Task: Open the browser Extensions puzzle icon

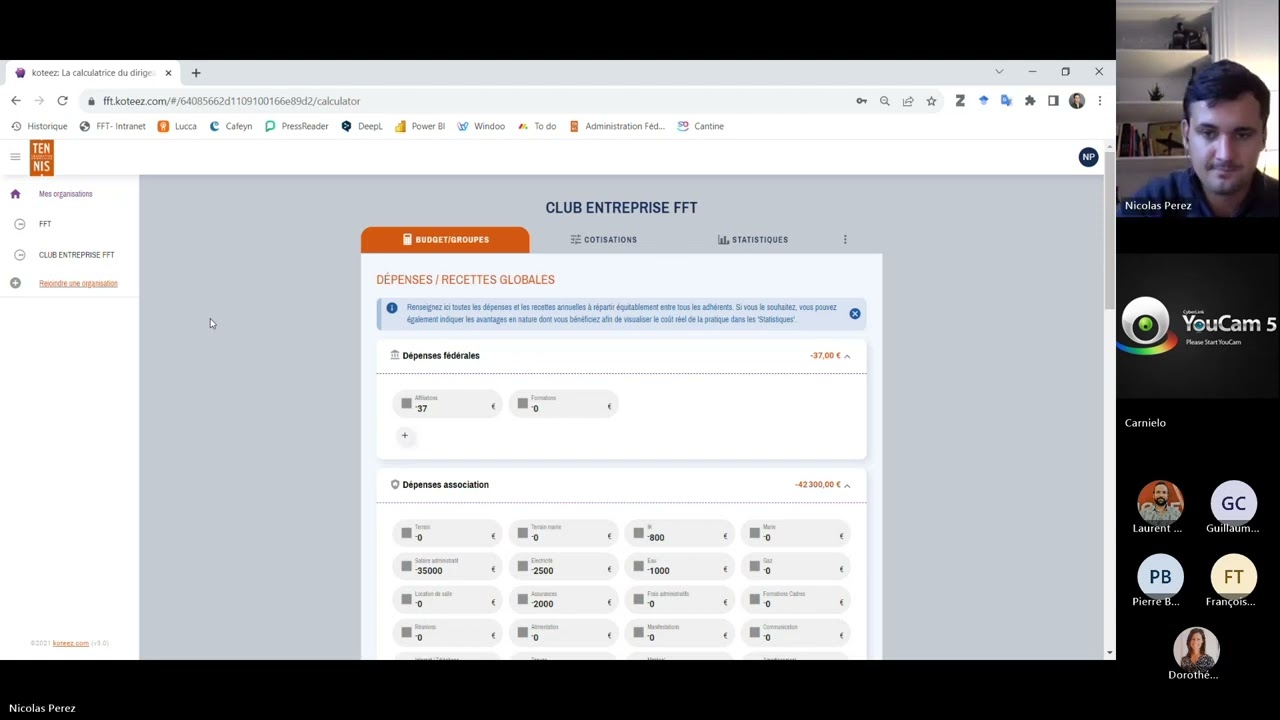Action: click(1030, 101)
